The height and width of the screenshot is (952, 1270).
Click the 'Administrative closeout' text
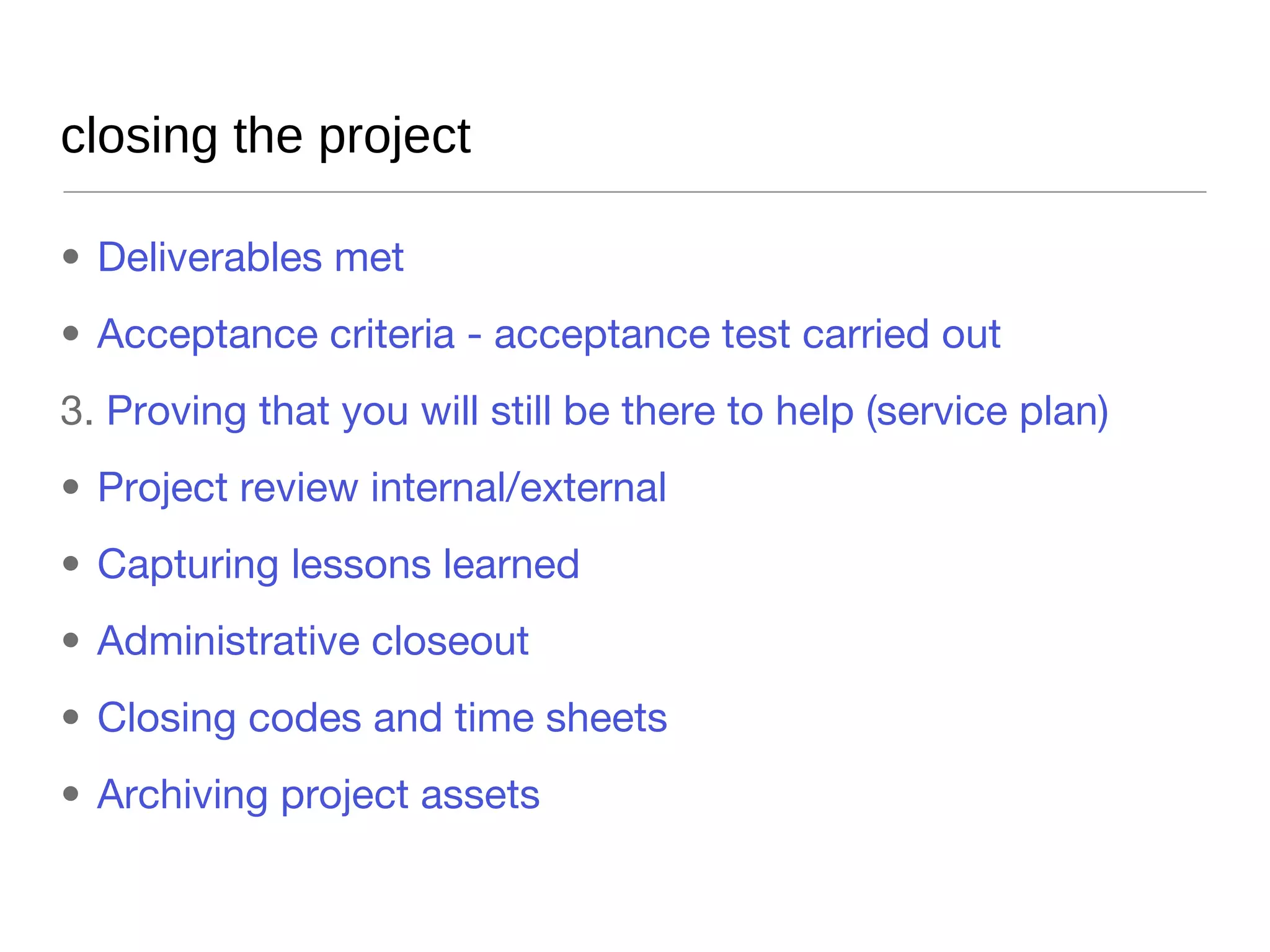(x=313, y=641)
